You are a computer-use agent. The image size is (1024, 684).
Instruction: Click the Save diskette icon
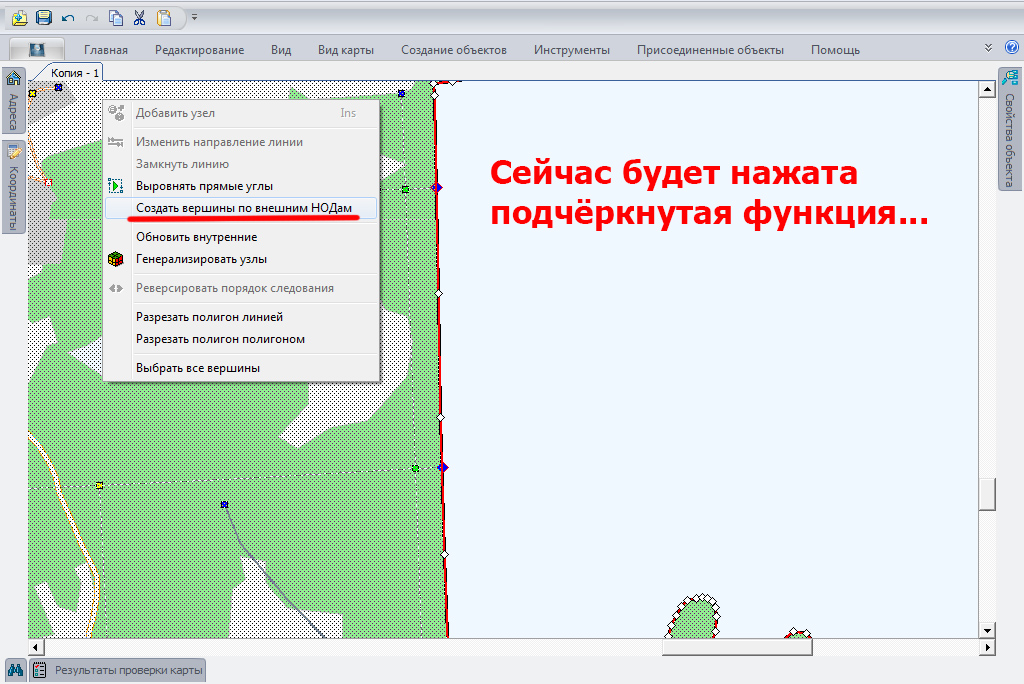[x=43, y=17]
